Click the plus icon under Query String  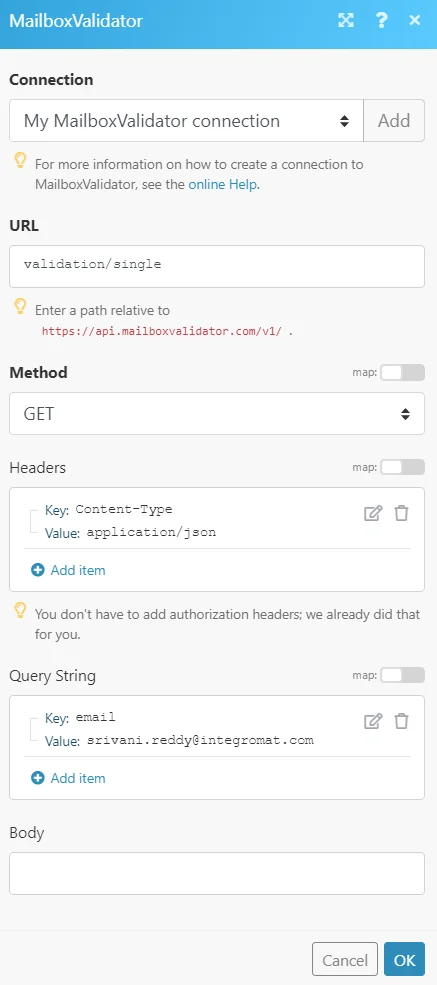click(38, 778)
